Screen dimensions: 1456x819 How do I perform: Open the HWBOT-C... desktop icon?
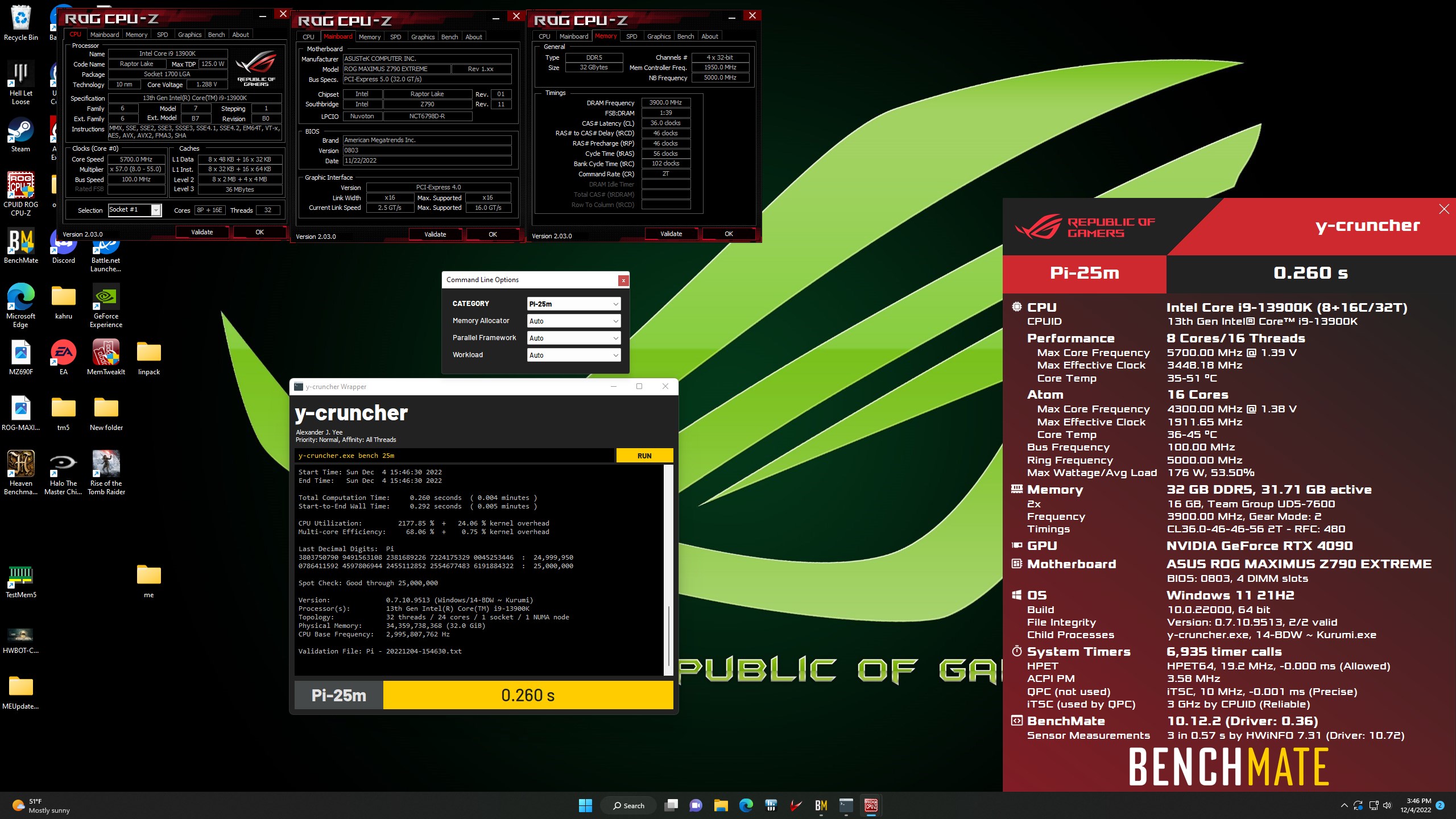[21, 640]
